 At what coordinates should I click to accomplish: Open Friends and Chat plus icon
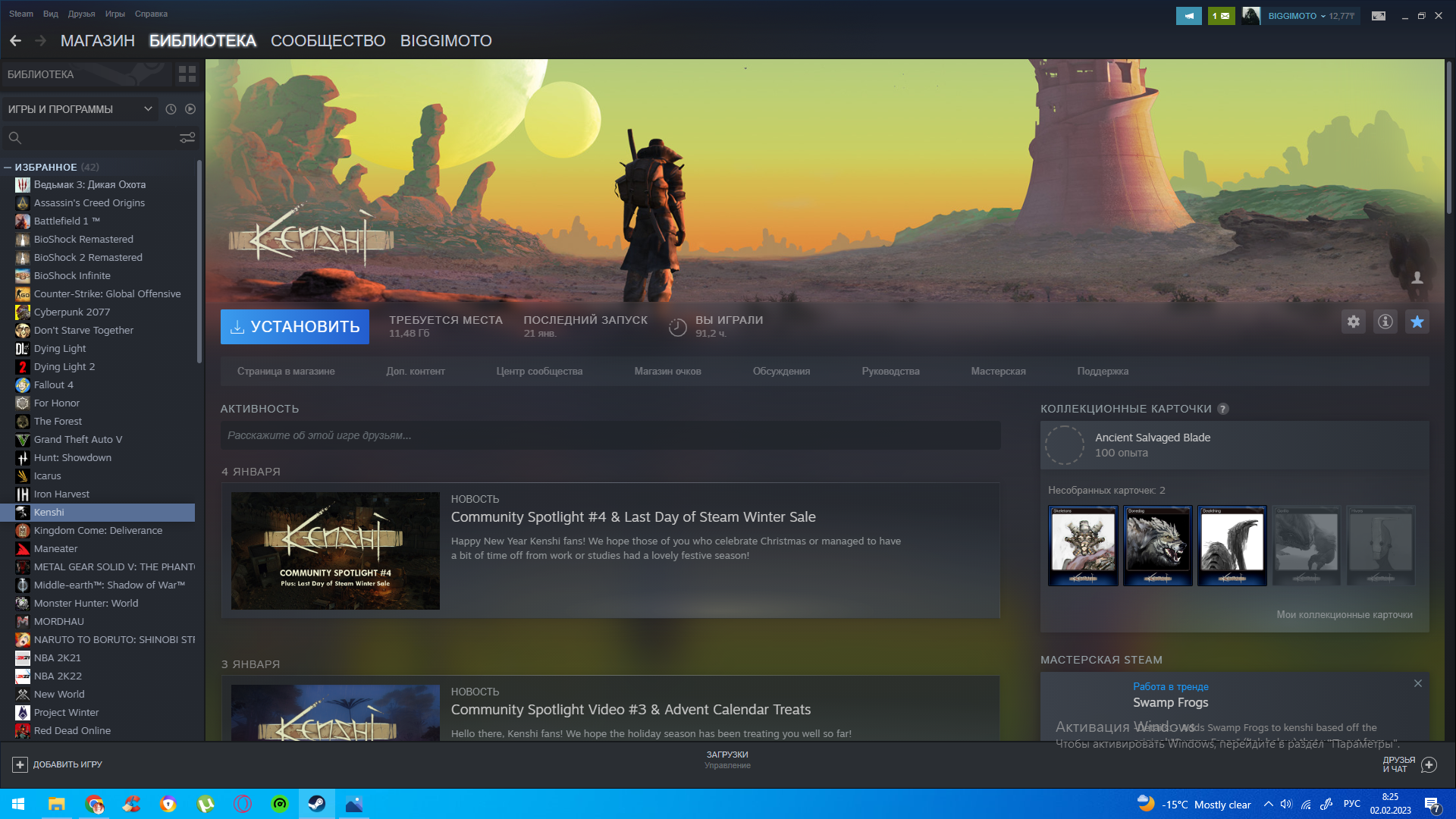click(x=1429, y=764)
